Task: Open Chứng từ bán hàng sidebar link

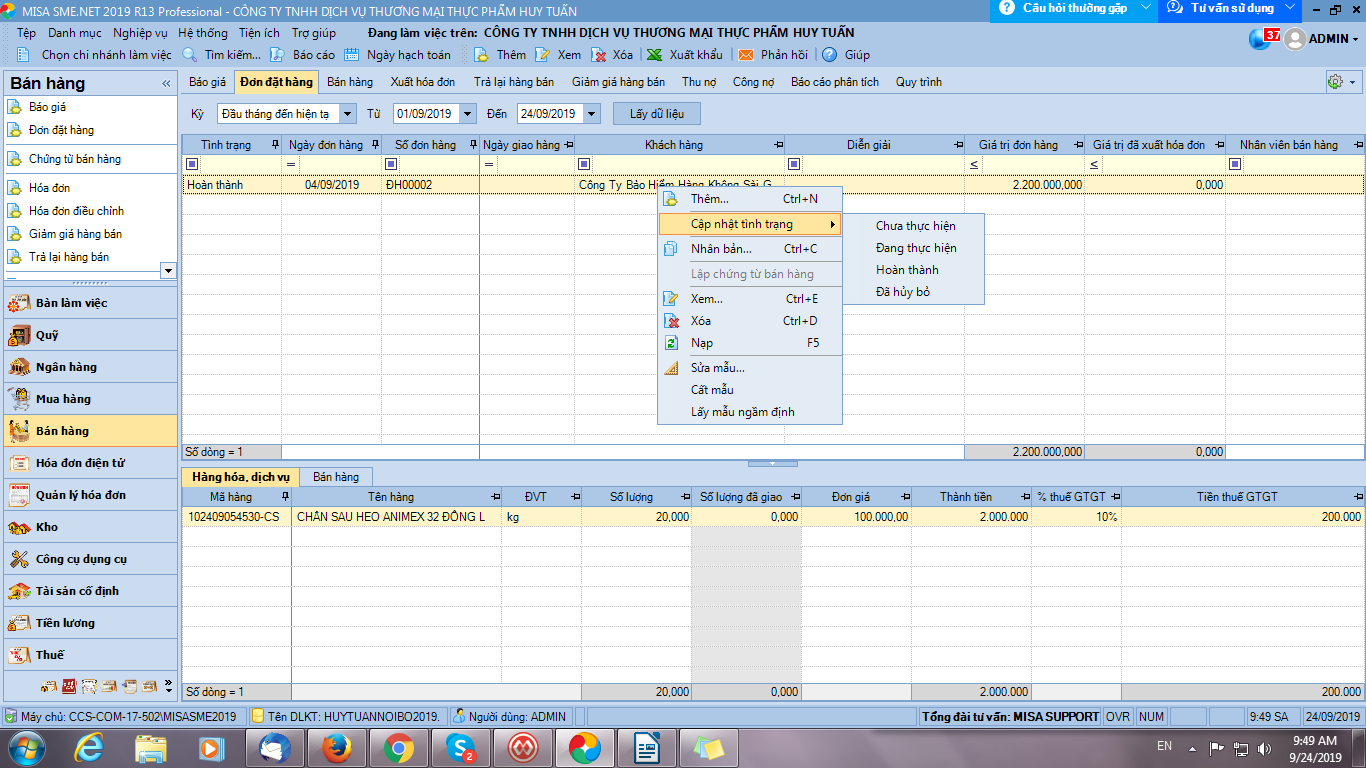Action: coord(75,159)
